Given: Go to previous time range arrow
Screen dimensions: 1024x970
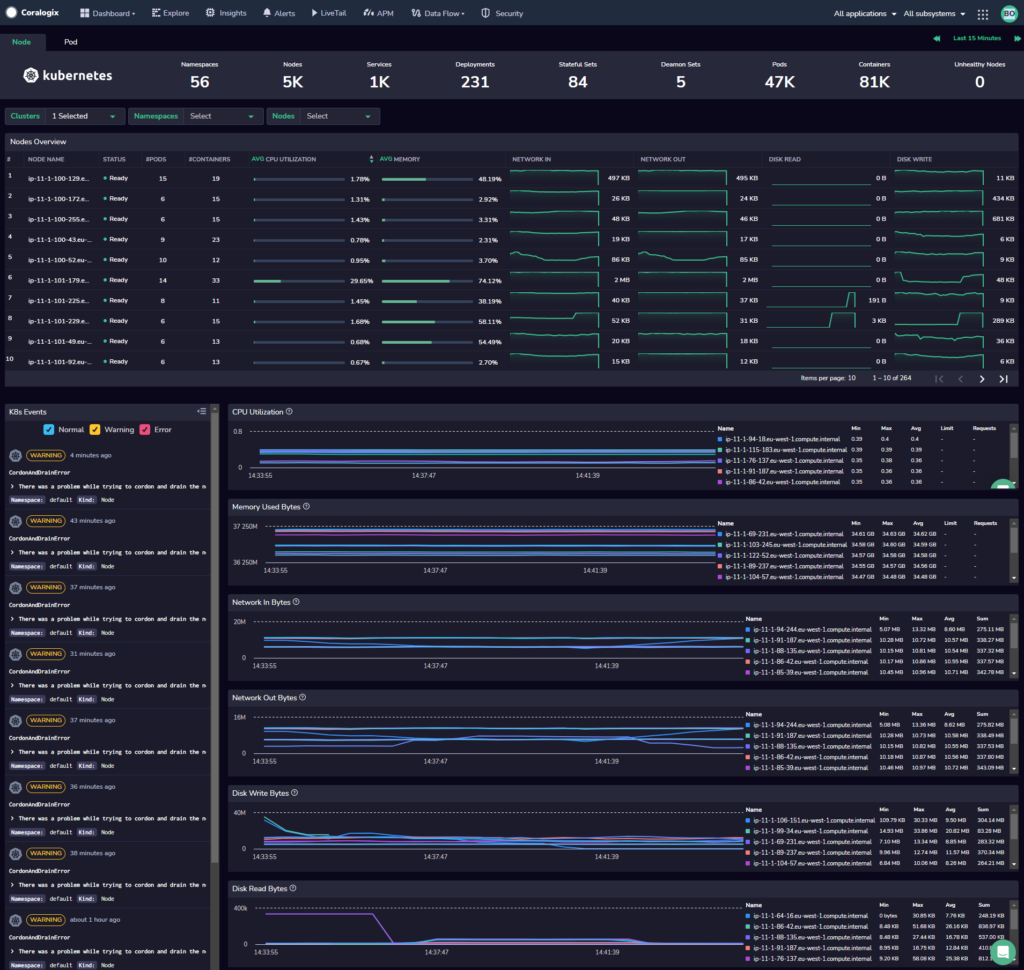Looking at the screenshot, I should coord(936,39).
